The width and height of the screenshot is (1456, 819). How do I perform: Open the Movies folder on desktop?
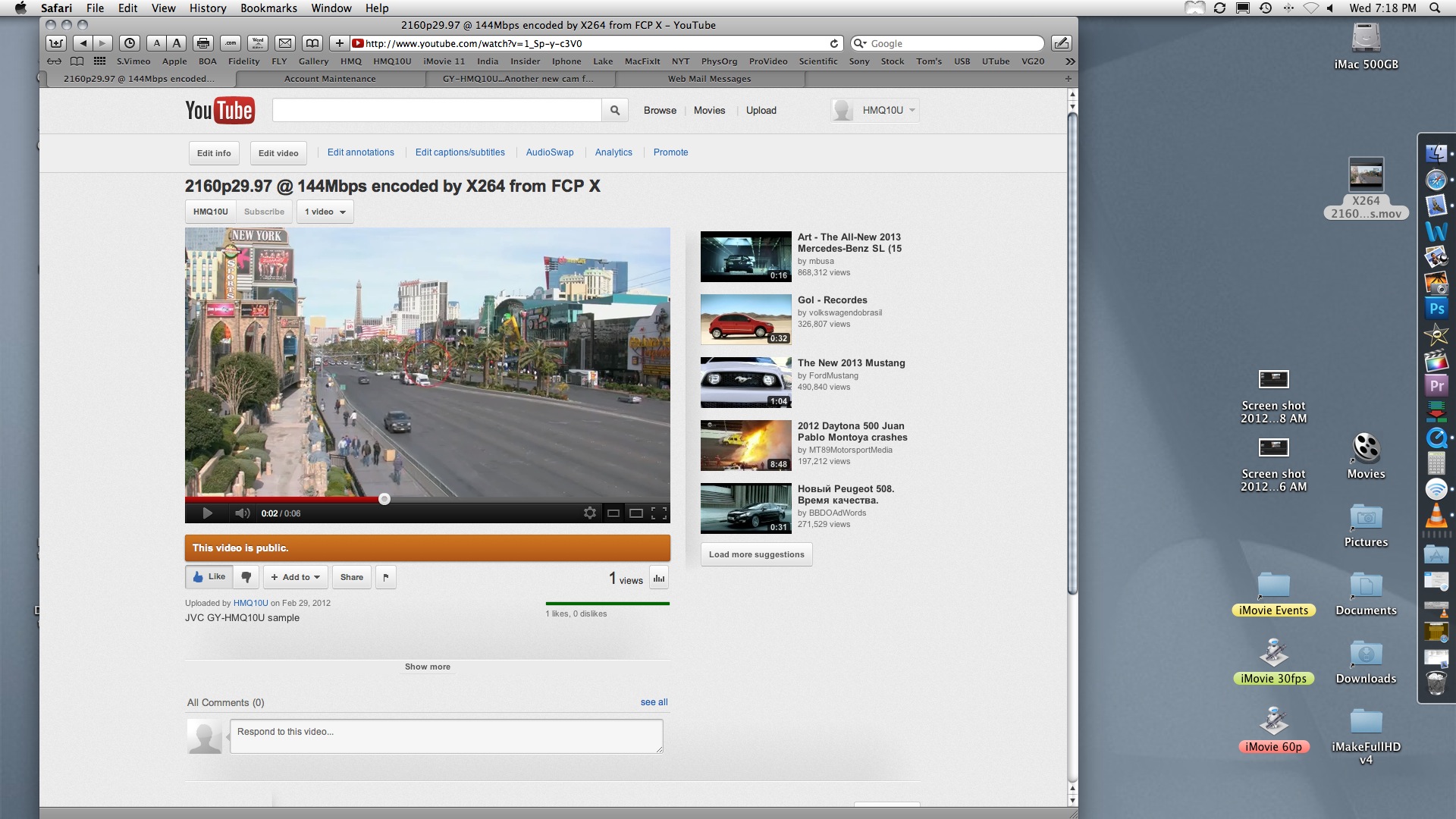click(1366, 456)
